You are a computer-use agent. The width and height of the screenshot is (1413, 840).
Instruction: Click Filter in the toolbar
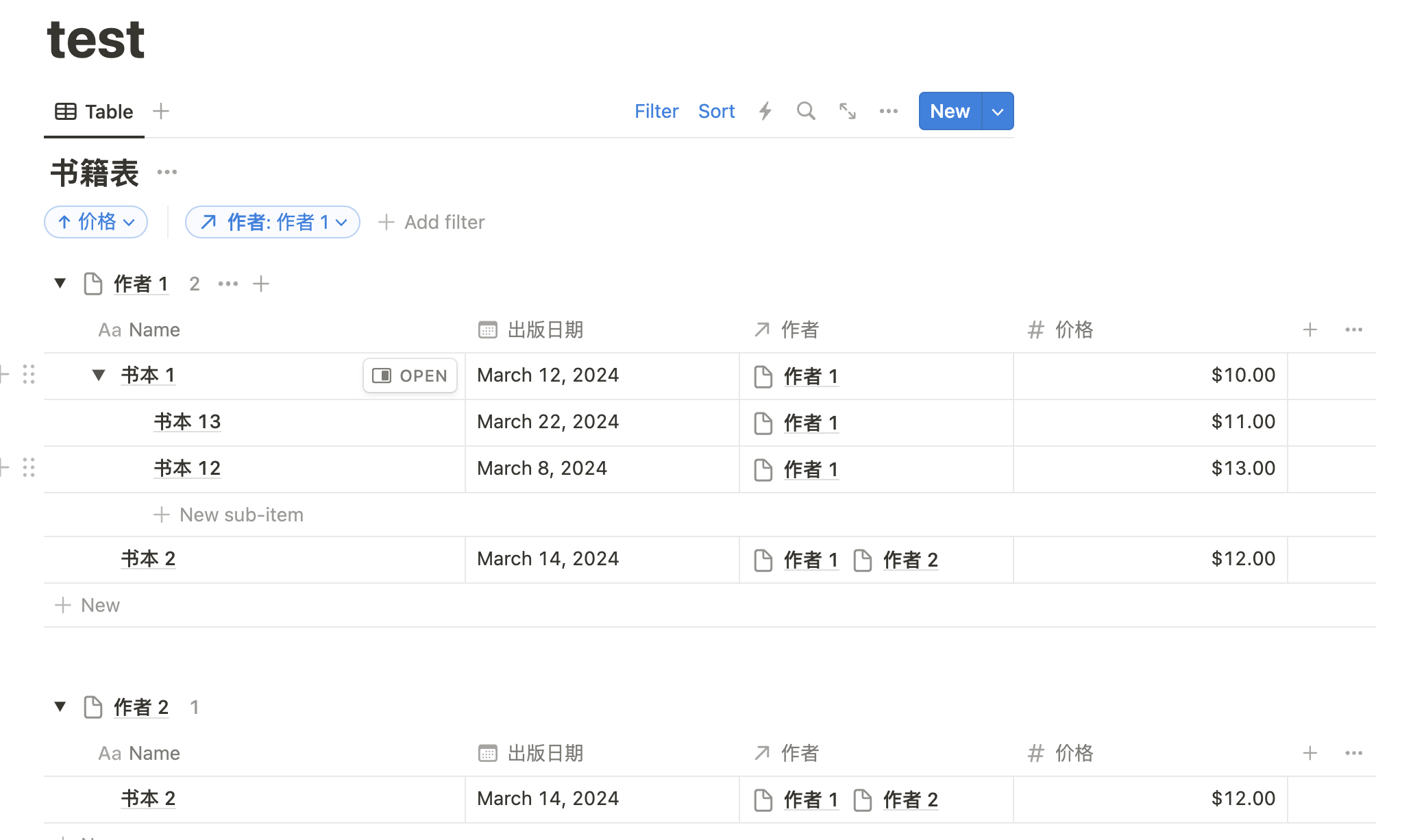[x=656, y=111]
